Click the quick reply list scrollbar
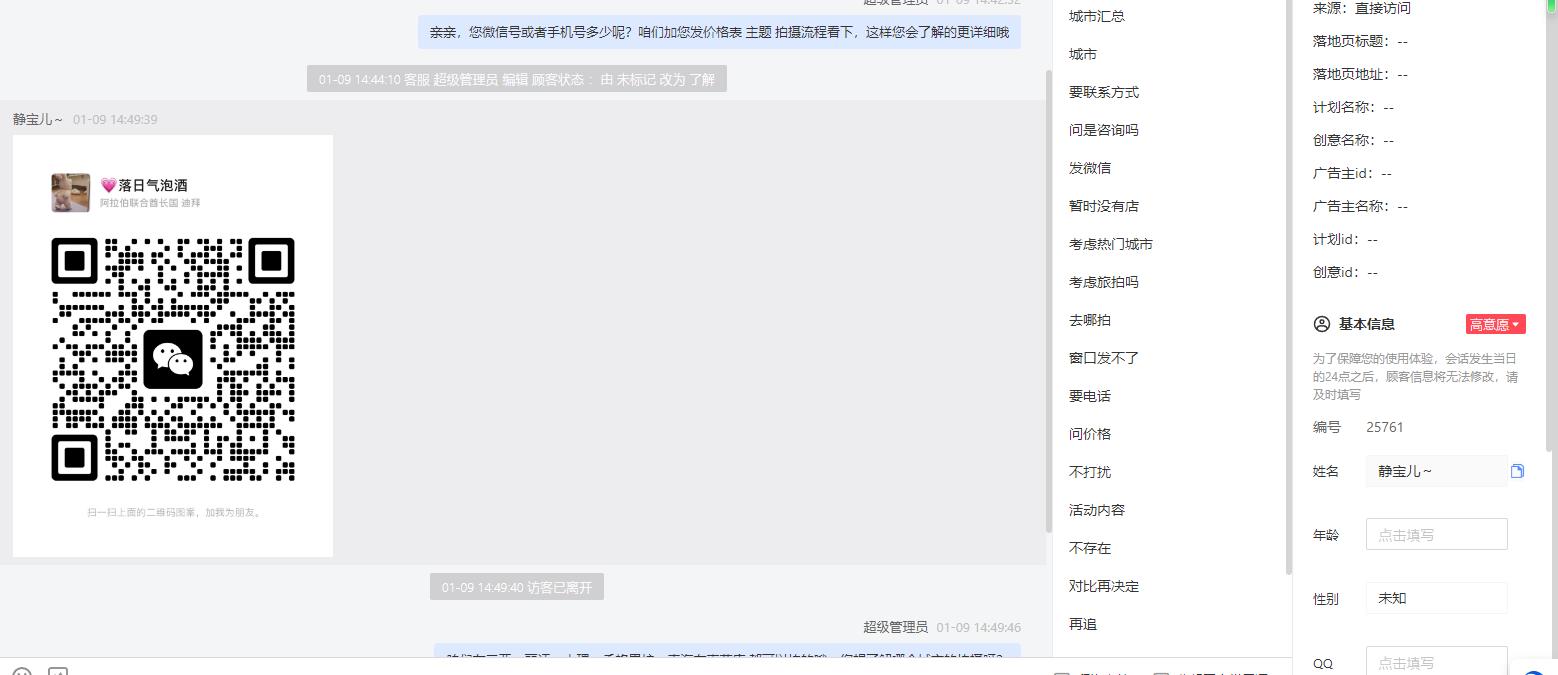 click(x=1288, y=287)
